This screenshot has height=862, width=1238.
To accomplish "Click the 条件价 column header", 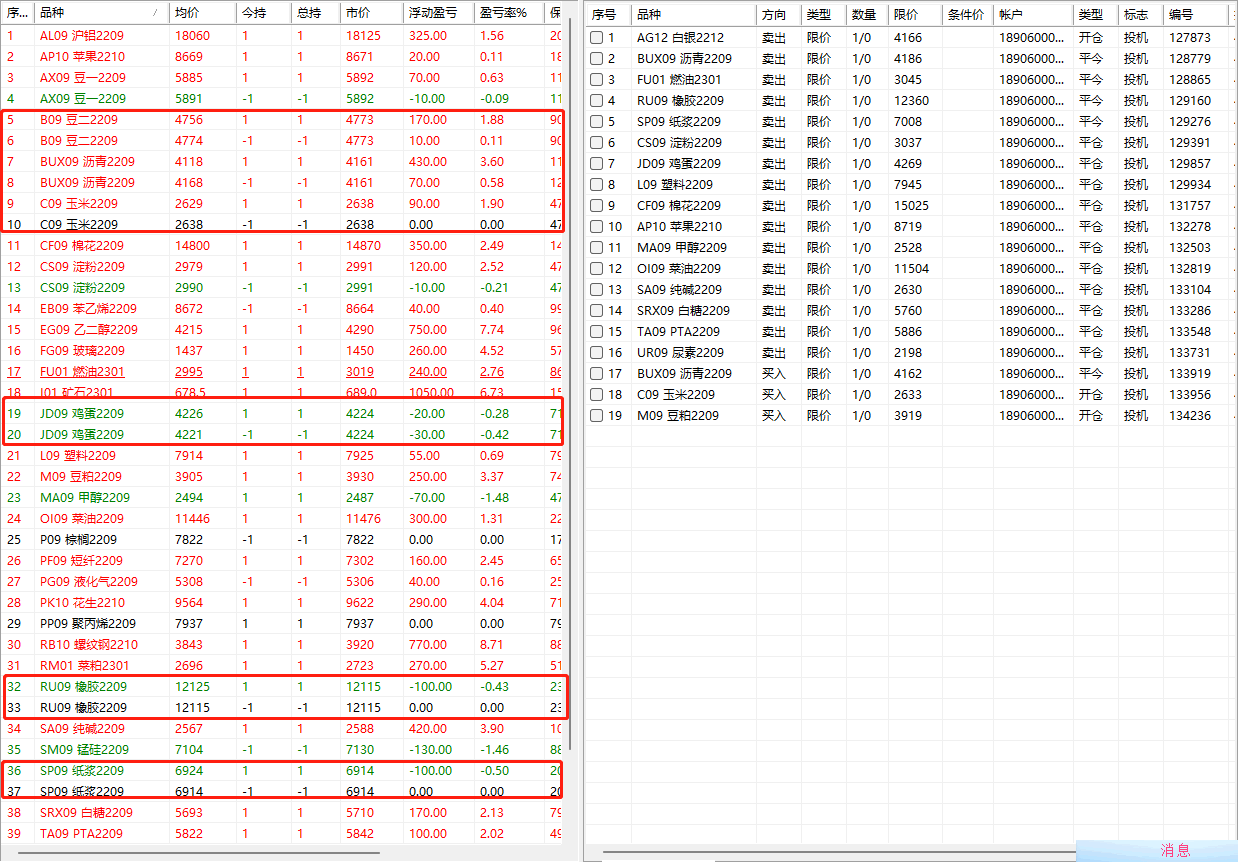I will coord(965,15).
